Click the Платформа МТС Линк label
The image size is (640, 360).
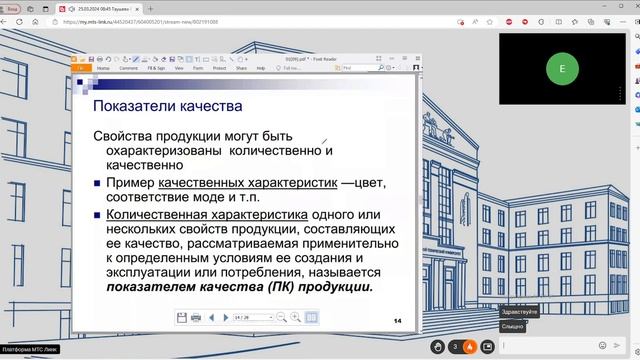click(30, 349)
